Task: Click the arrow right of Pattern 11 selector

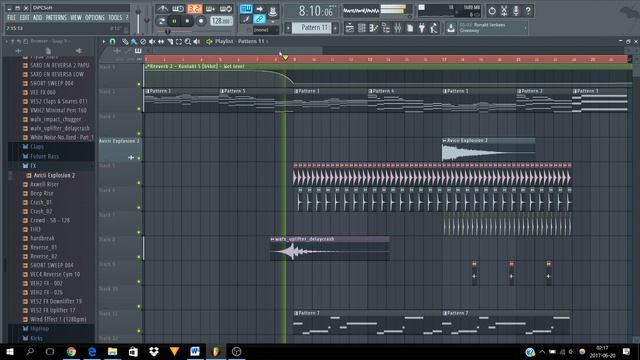Action: coord(336,28)
